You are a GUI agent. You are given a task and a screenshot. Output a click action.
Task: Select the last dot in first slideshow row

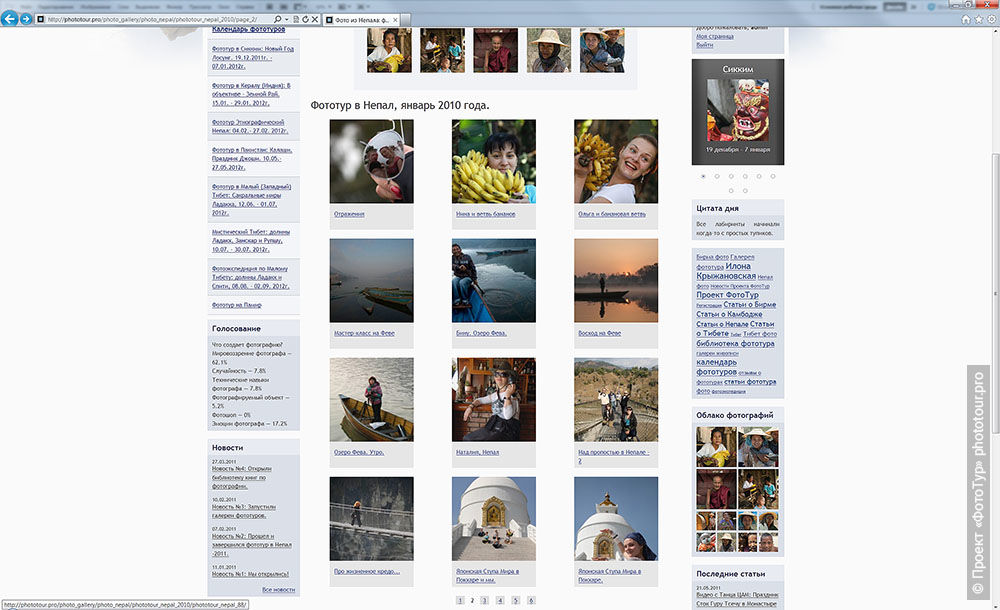[x=772, y=176]
